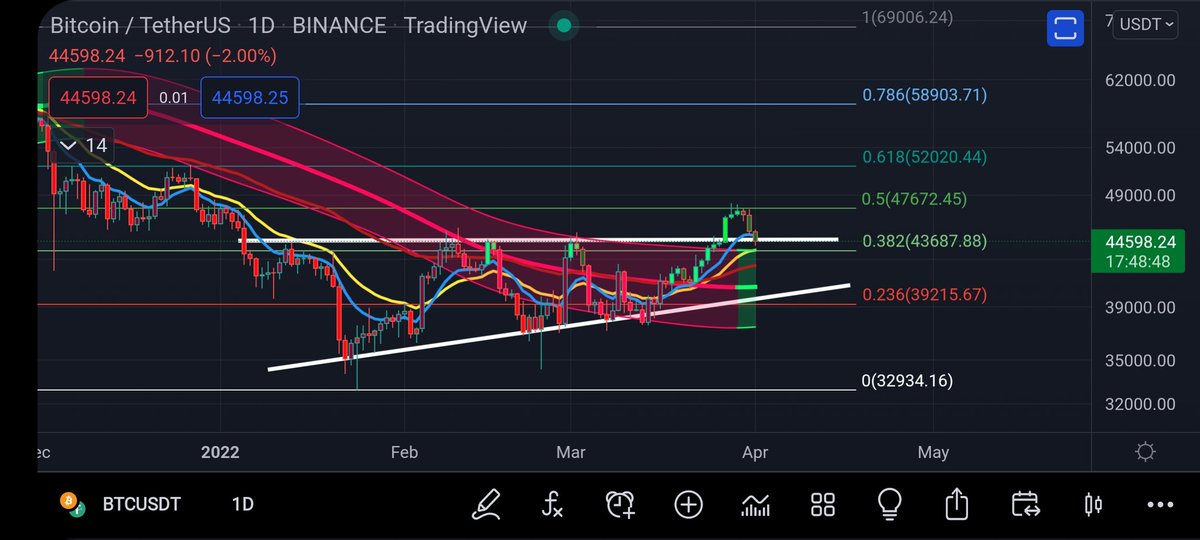Tap the green live data status dot
1200x540 pixels.
(565, 26)
